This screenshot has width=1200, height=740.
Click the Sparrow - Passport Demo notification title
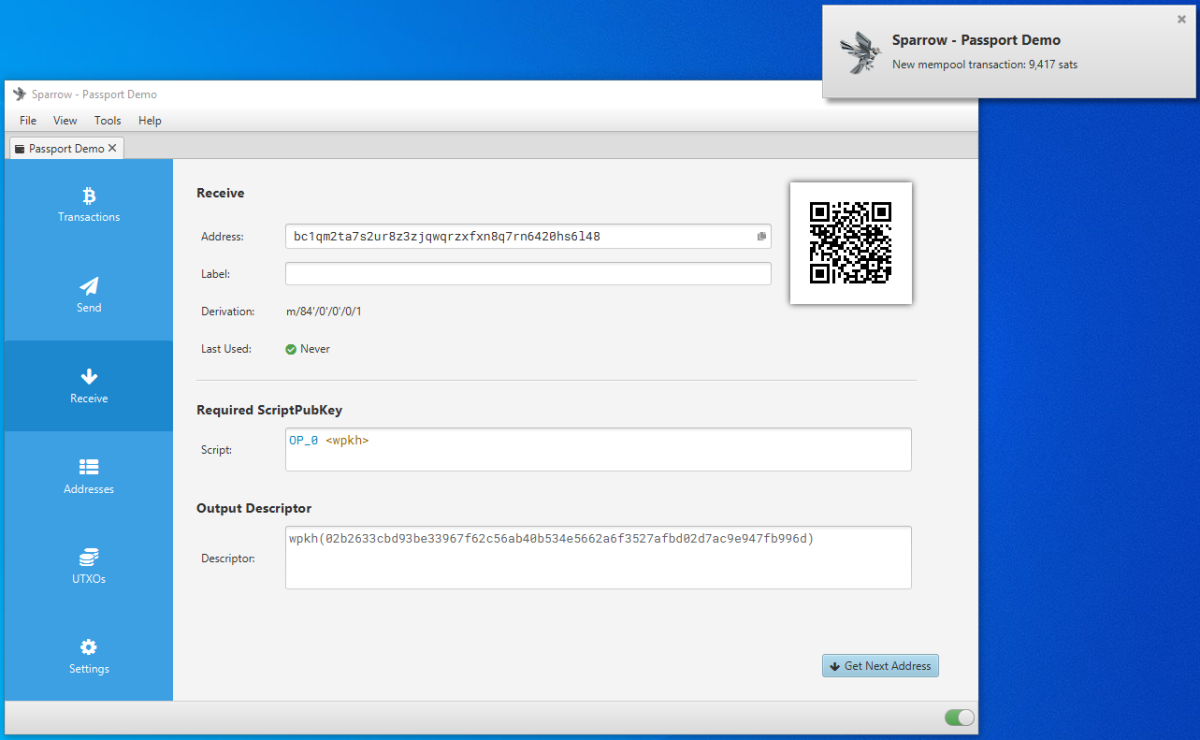point(976,40)
